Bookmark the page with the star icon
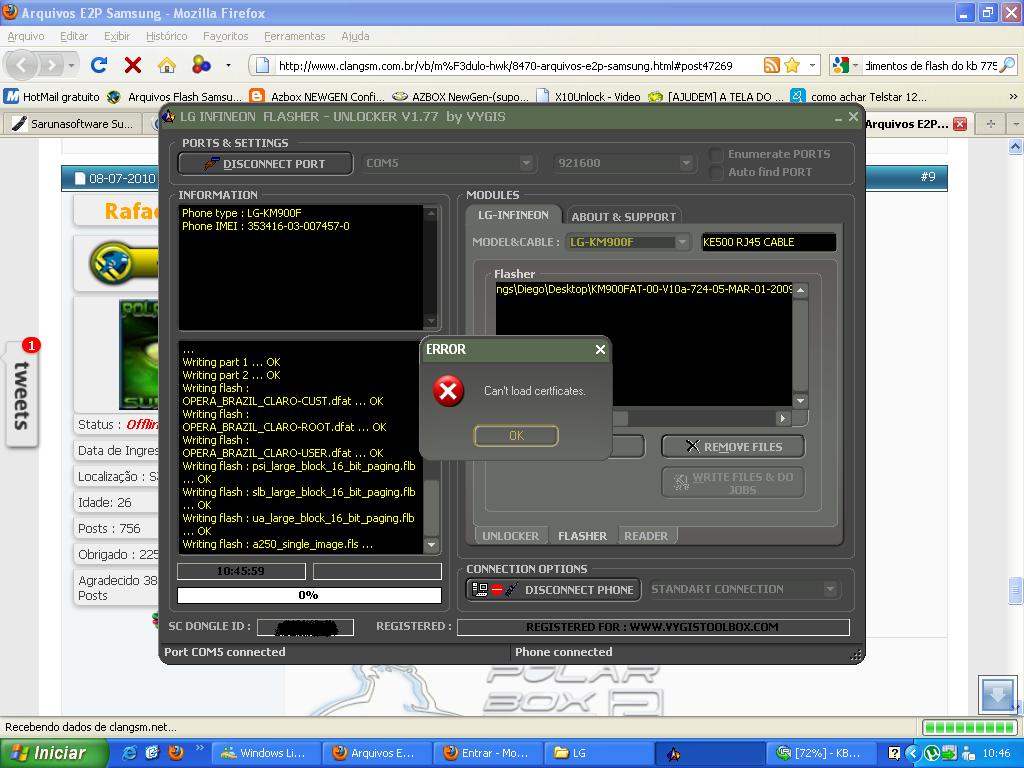The width and height of the screenshot is (1024, 768). pyautogui.click(x=792, y=65)
